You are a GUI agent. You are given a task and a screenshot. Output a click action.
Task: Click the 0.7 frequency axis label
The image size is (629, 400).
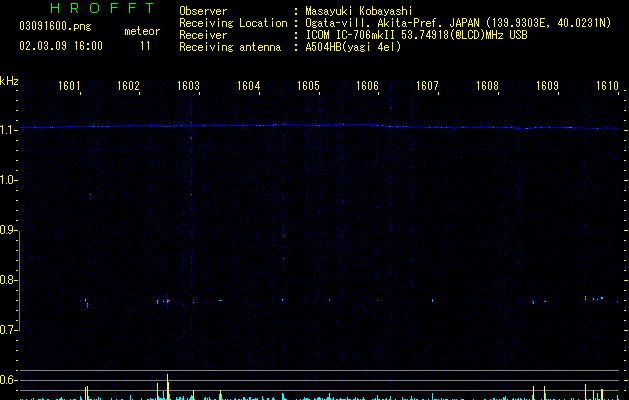(8, 330)
